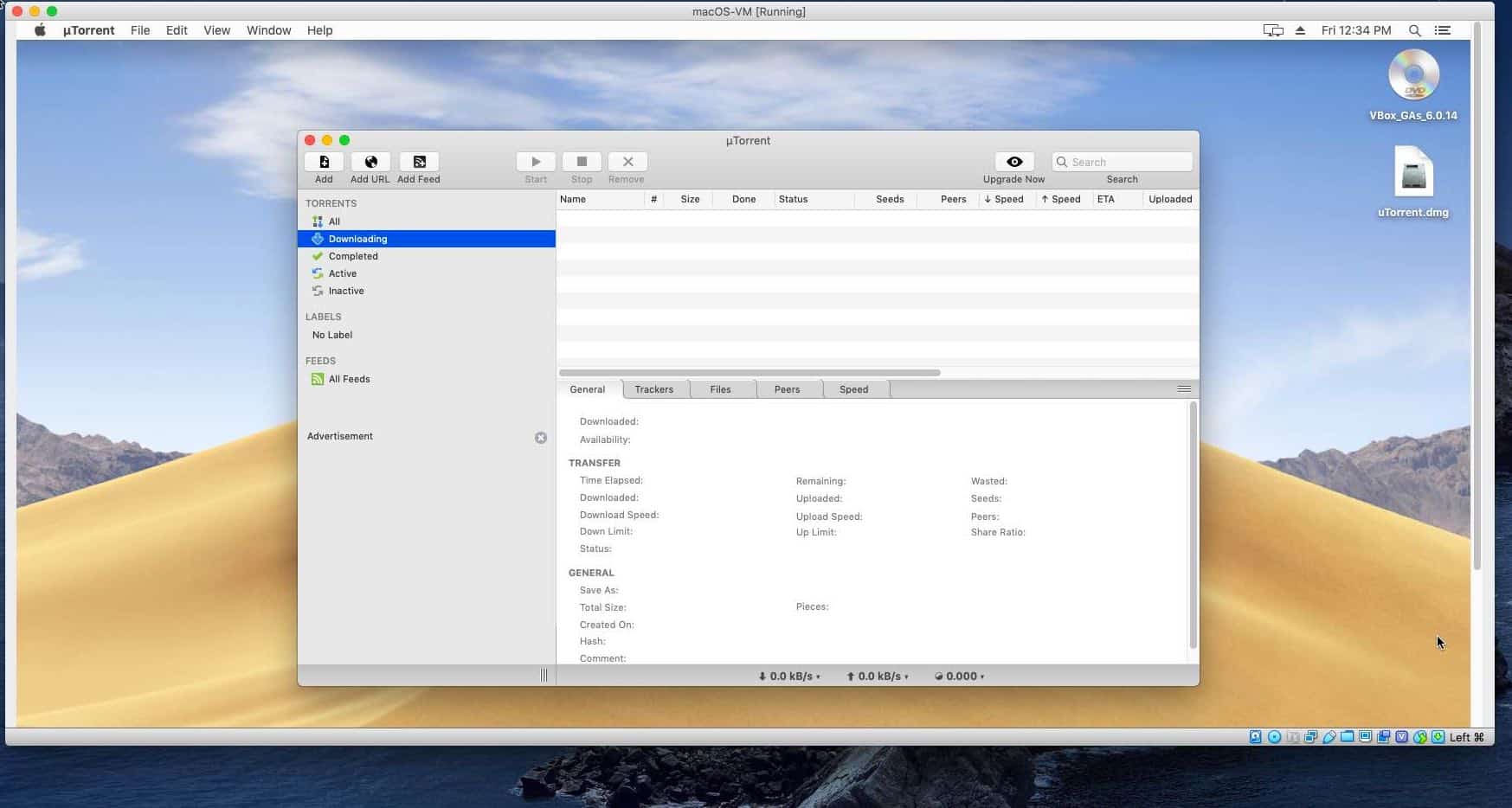Viewport: 1512px width, 808px height.
Task: Sort torrents by # column
Action: coord(654,199)
